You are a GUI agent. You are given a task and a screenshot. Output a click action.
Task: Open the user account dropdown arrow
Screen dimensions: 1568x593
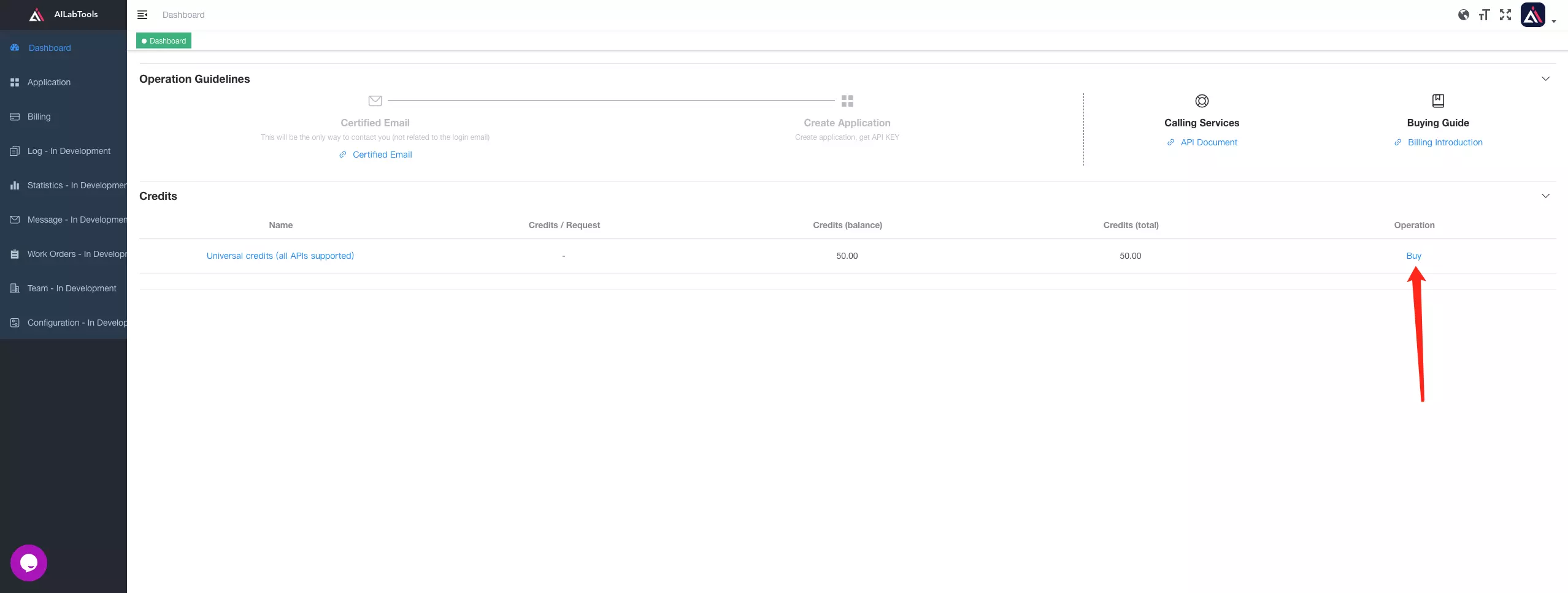pos(1554,21)
